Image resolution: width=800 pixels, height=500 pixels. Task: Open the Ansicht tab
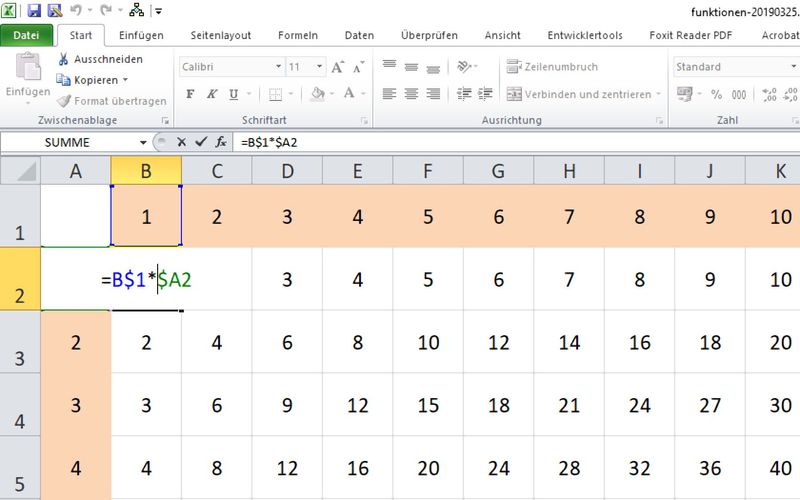[x=503, y=35]
